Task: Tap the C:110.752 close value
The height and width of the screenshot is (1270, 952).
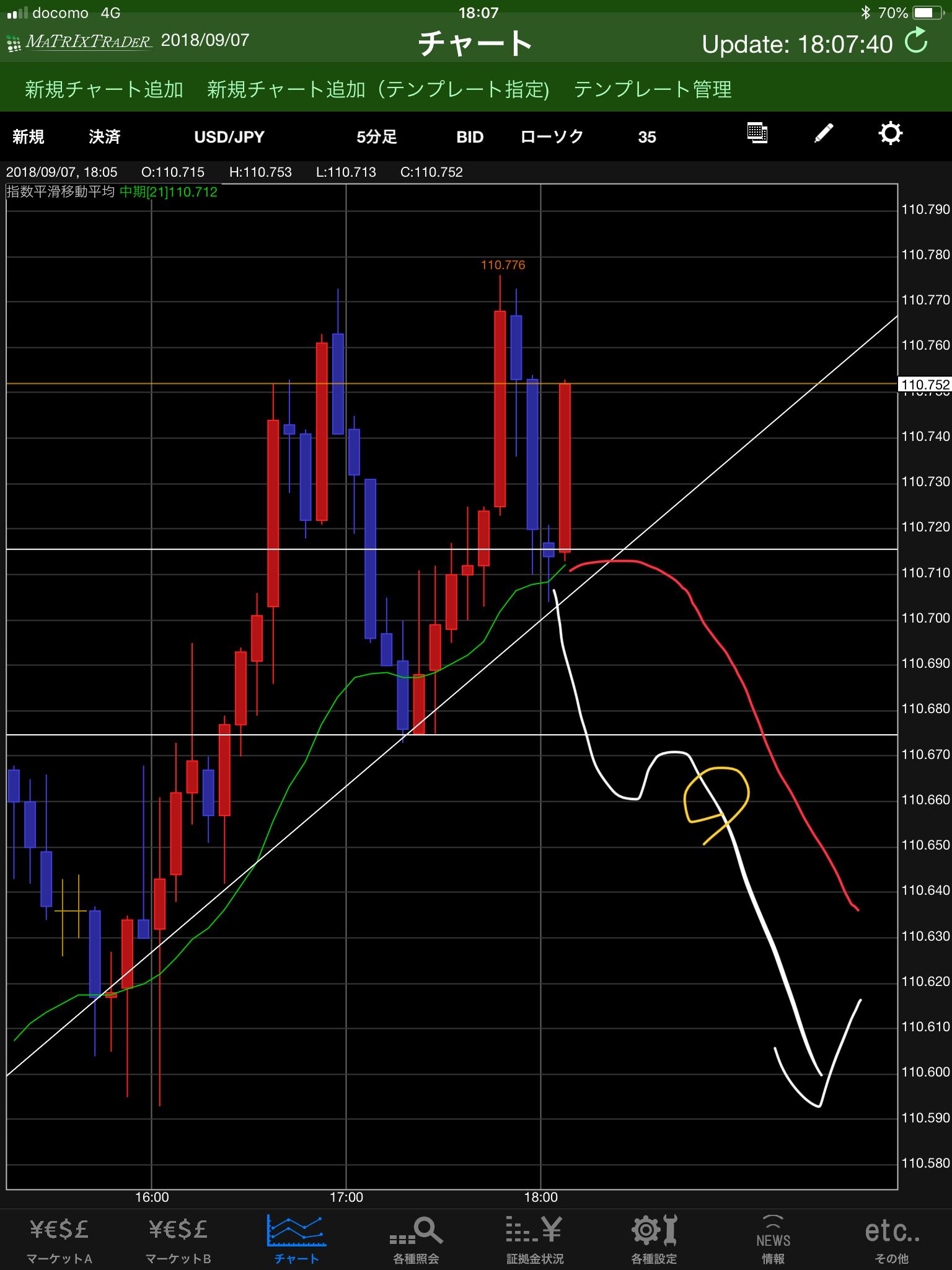Action: tap(431, 172)
